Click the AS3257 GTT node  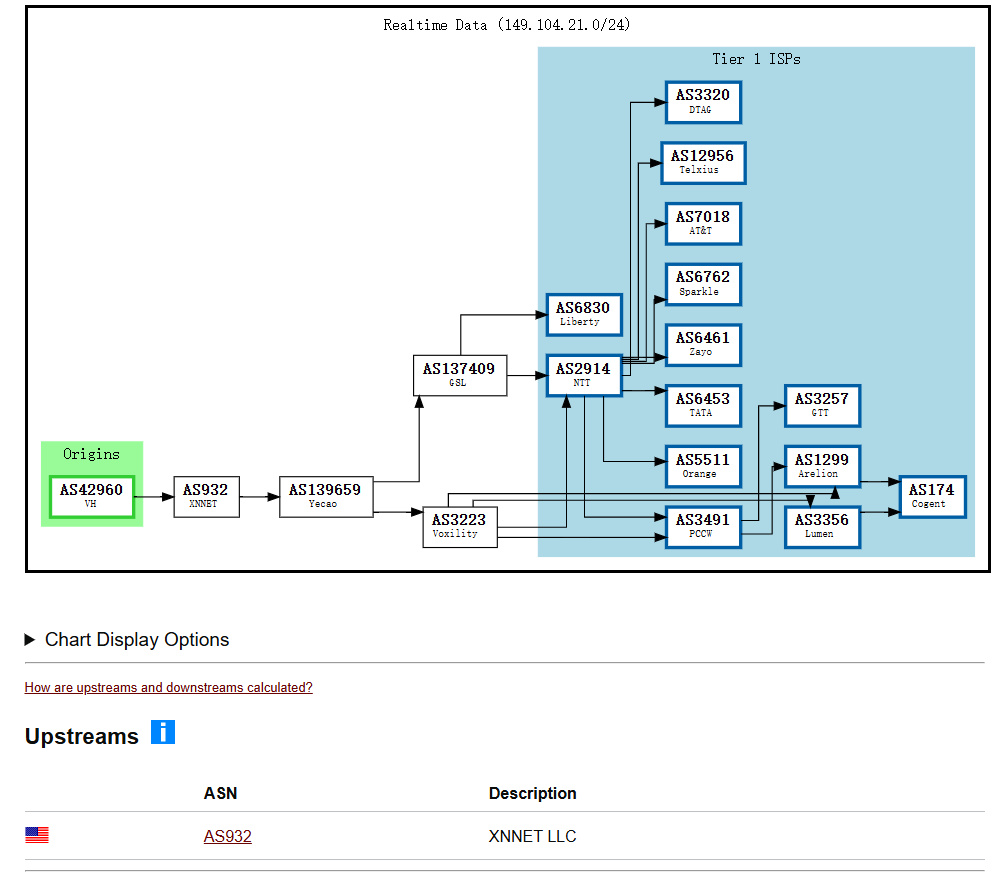(822, 406)
